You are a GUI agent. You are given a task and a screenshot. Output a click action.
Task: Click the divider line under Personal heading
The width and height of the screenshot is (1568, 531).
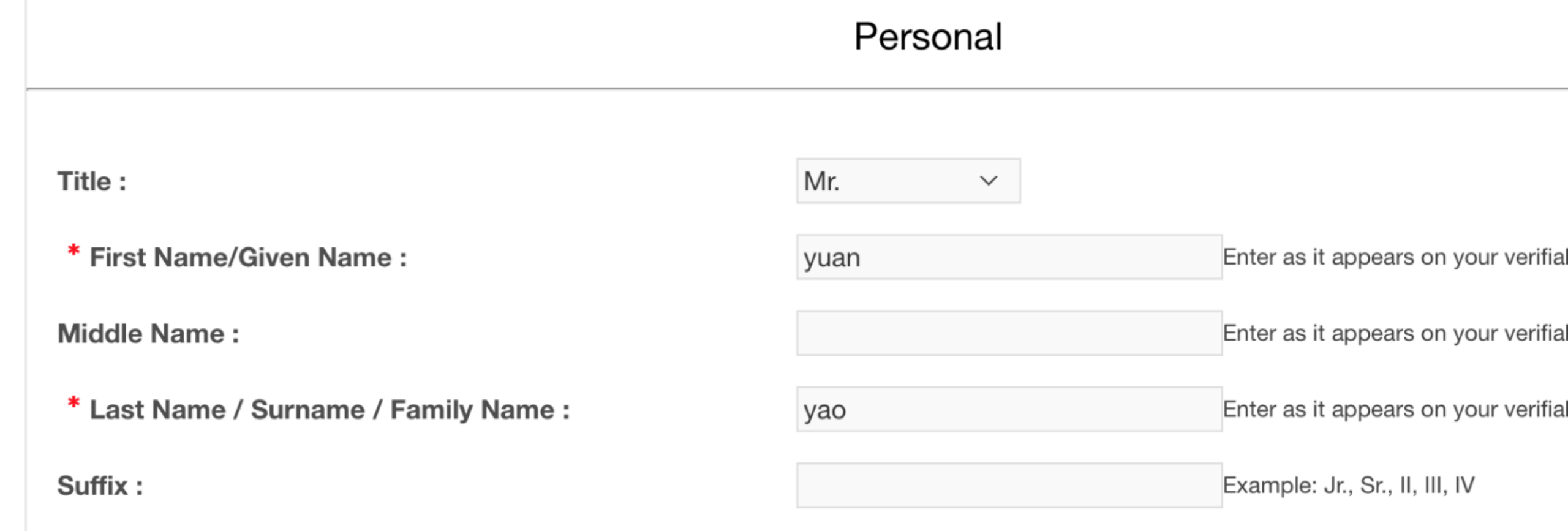(796, 89)
